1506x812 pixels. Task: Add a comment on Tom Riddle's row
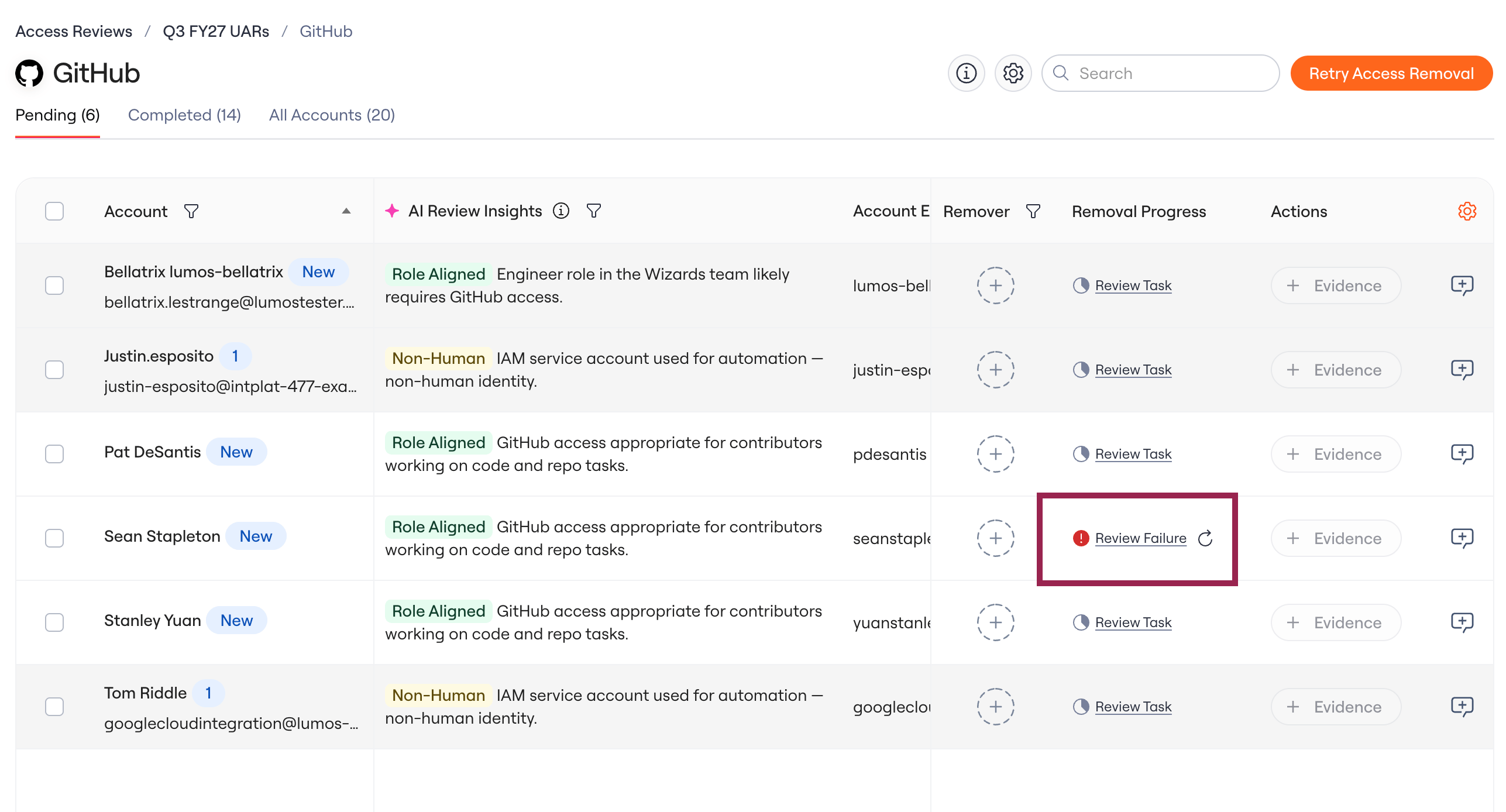[1462, 707]
